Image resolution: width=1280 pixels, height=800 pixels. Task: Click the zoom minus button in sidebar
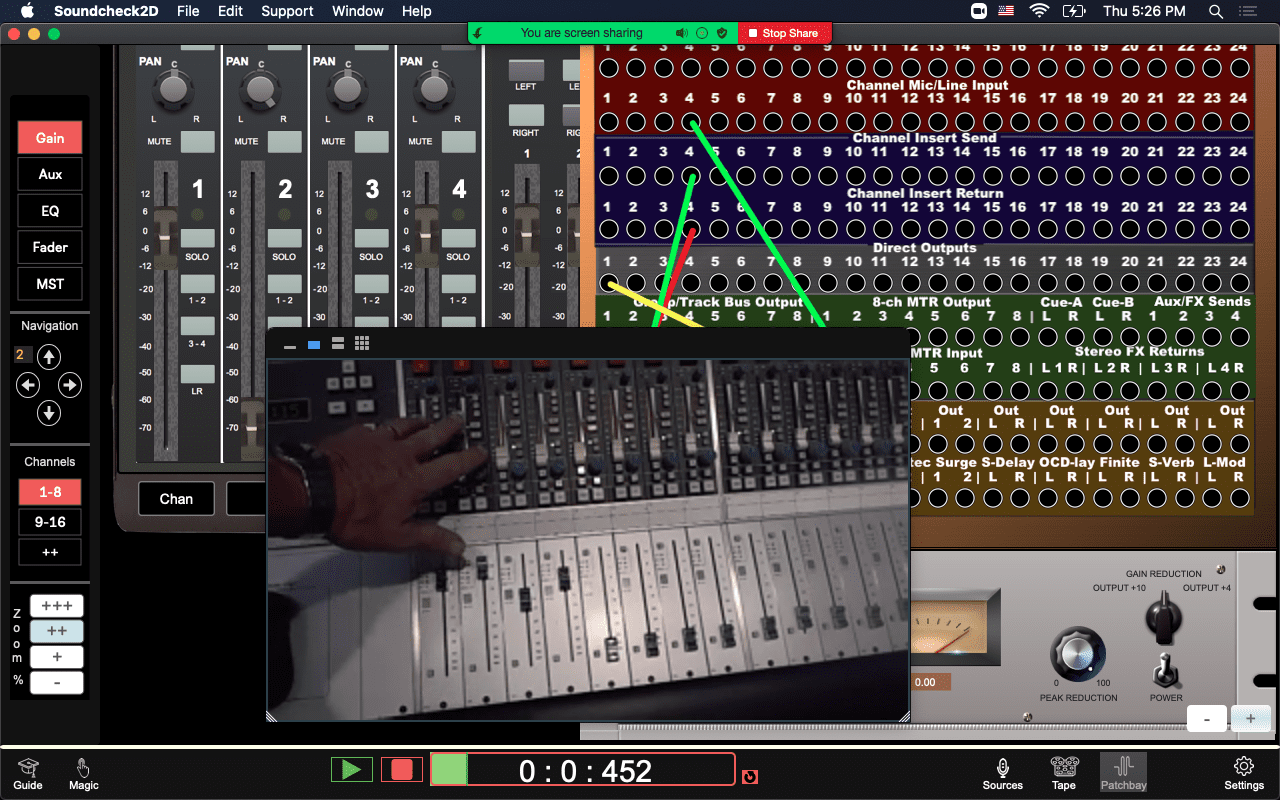[x=57, y=684]
